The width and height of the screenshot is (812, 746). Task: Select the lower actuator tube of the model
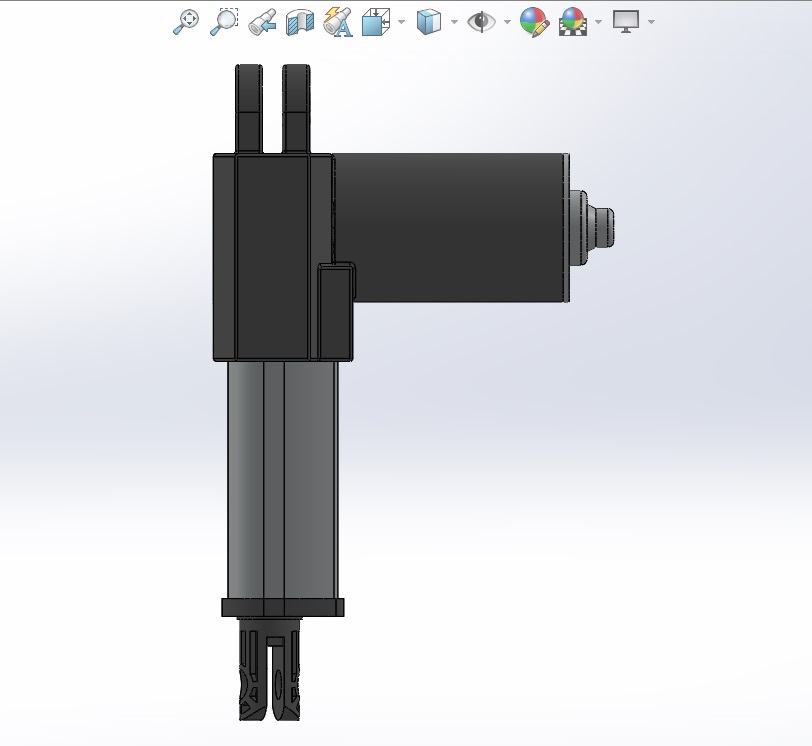click(x=282, y=479)
